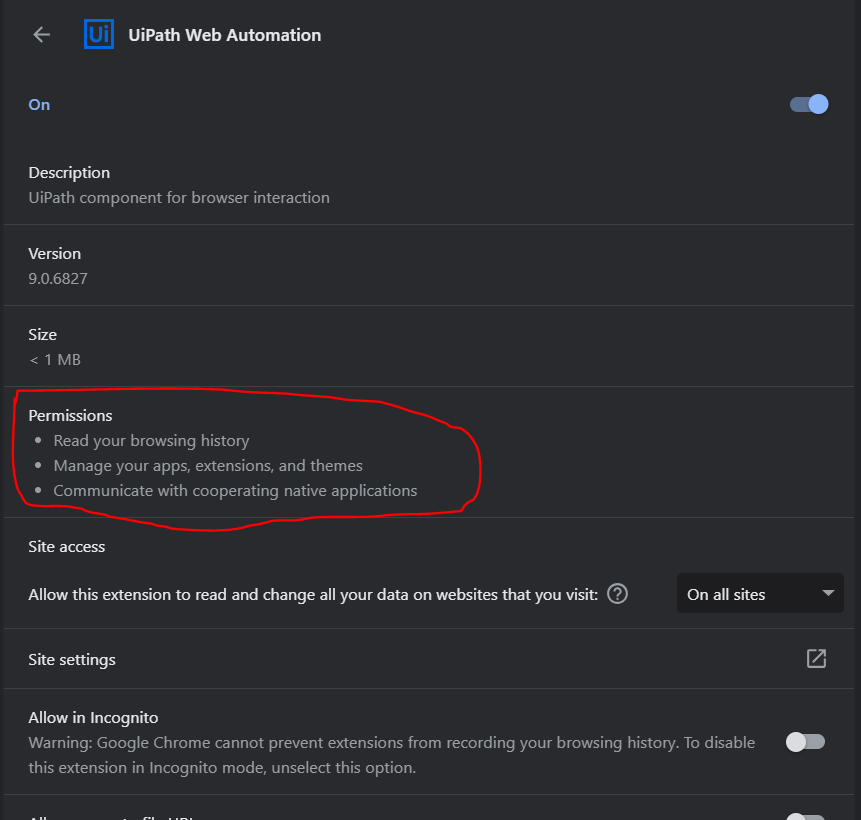
Task: Click 'Communicate with cooperating native applications' permission
Action: [235, 490]
